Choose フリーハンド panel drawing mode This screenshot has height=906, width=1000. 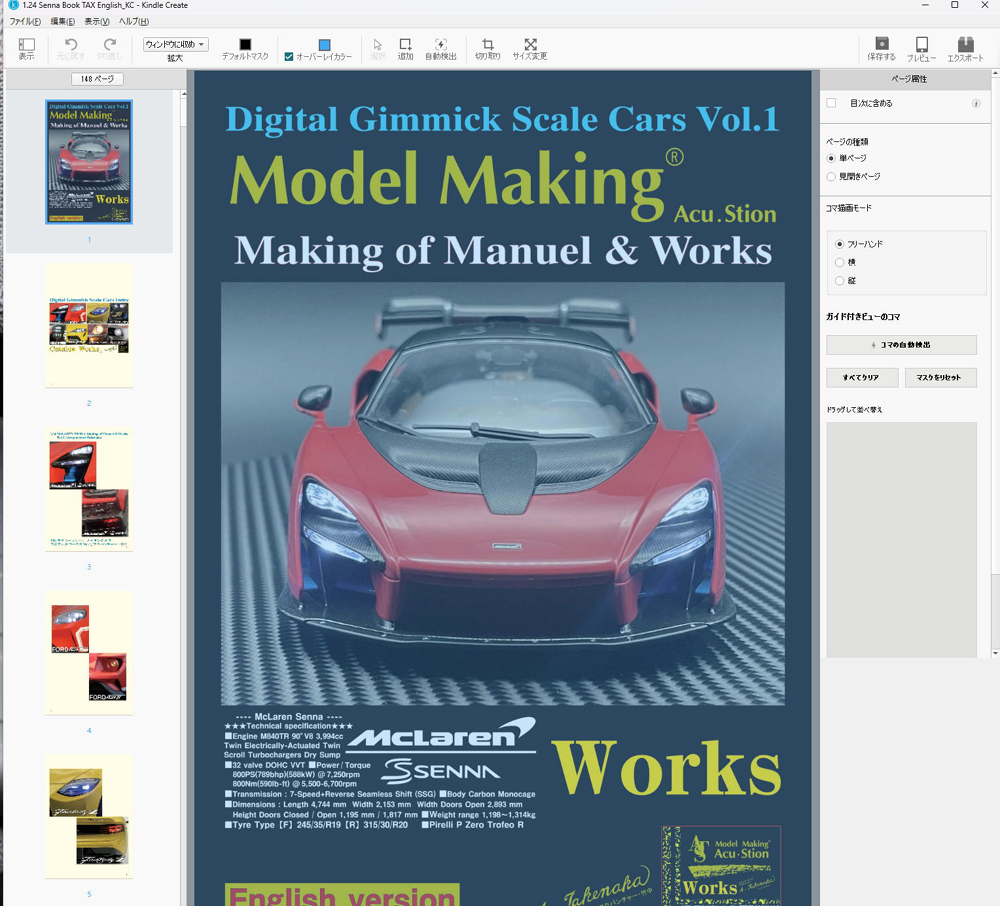click(839, 244)
